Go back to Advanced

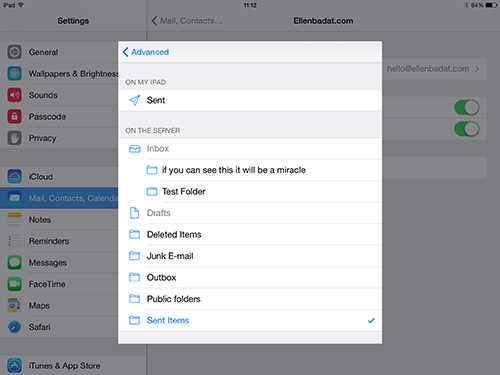tap(146, 52)
